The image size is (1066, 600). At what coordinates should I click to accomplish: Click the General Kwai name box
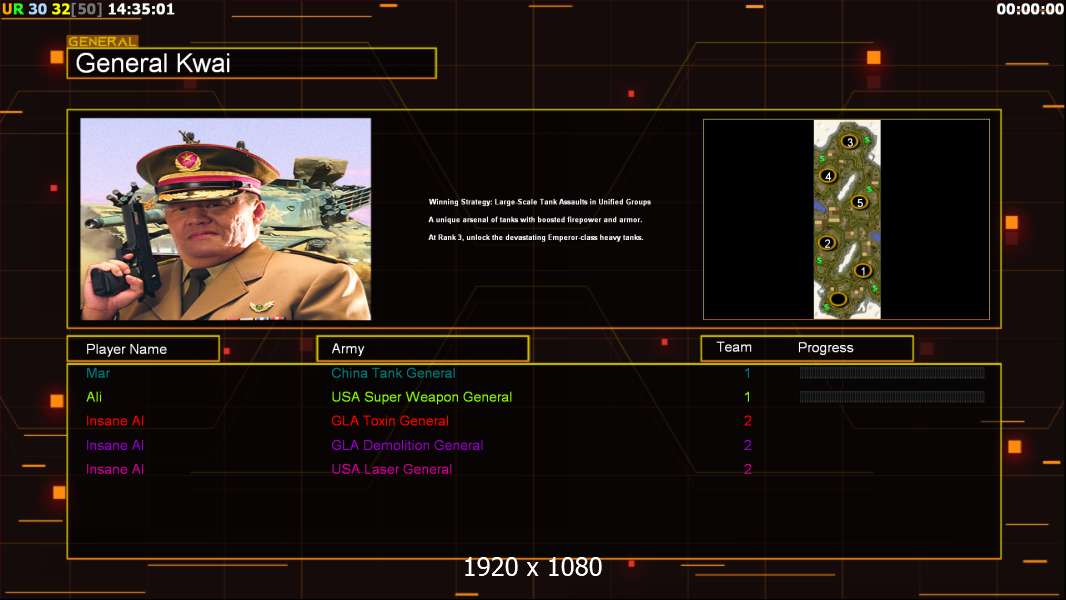coord(252,63)
